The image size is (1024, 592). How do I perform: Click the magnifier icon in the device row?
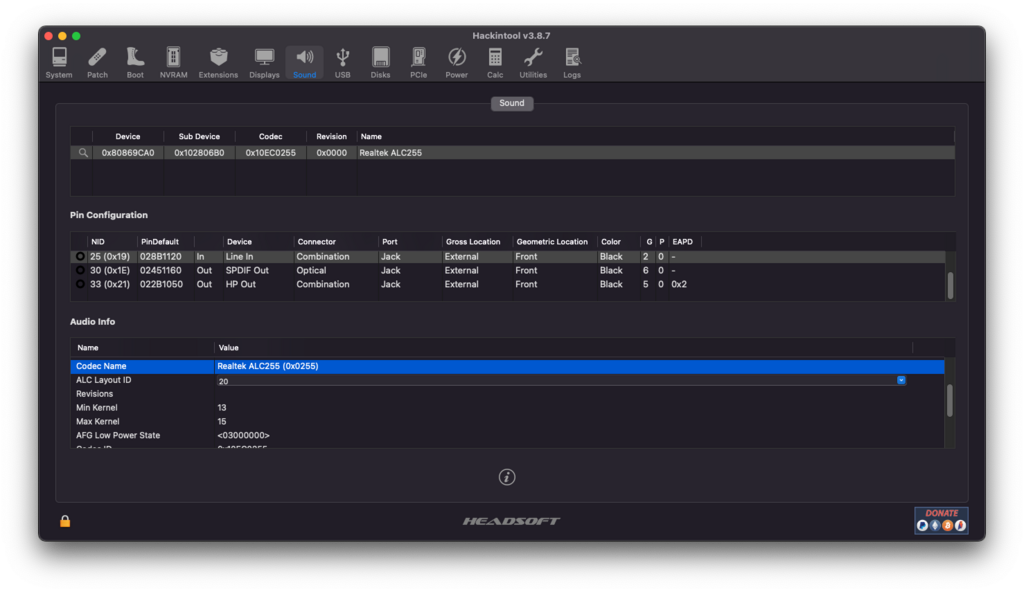83,153
